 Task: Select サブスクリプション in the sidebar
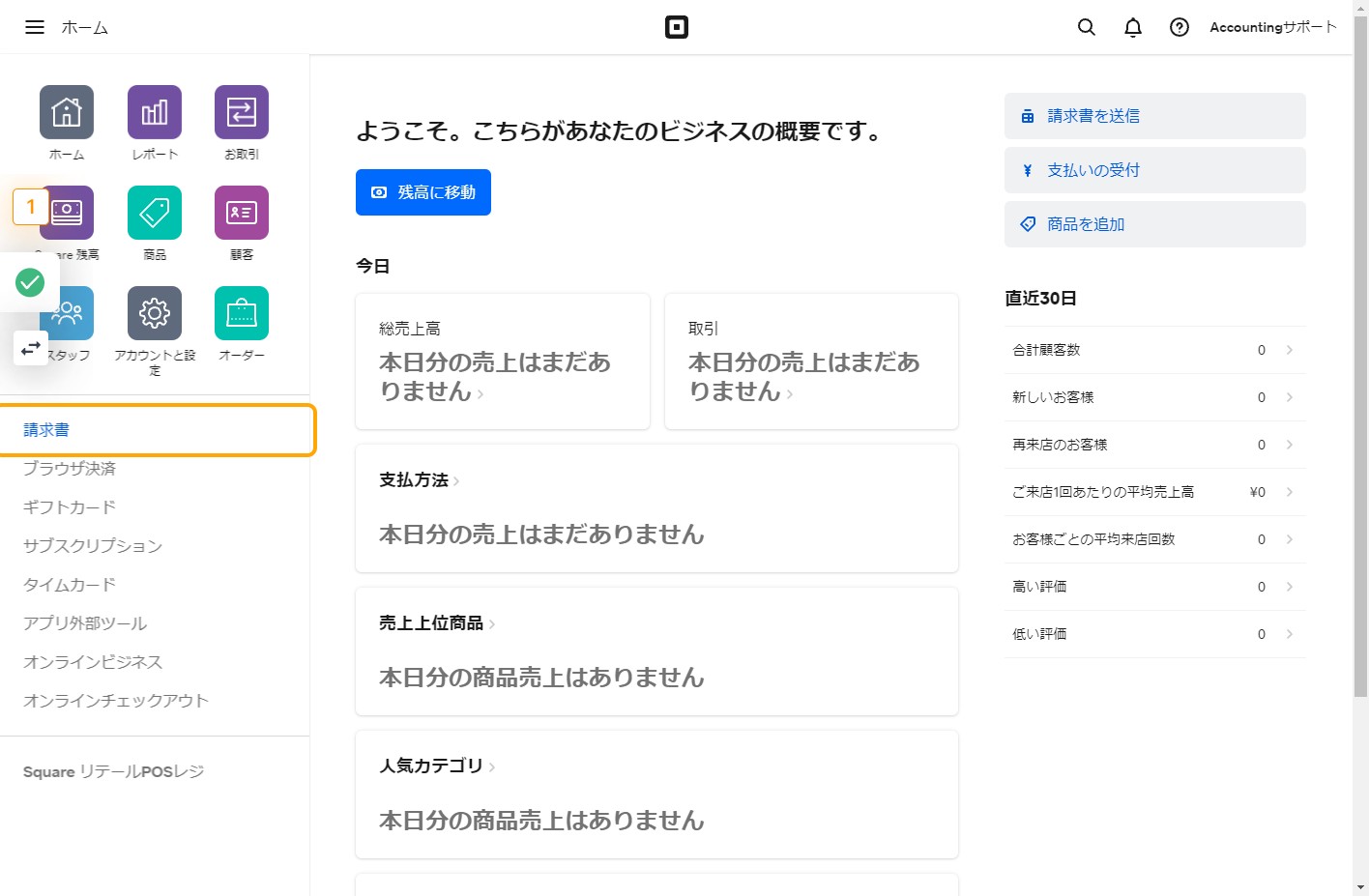(93, 546)
